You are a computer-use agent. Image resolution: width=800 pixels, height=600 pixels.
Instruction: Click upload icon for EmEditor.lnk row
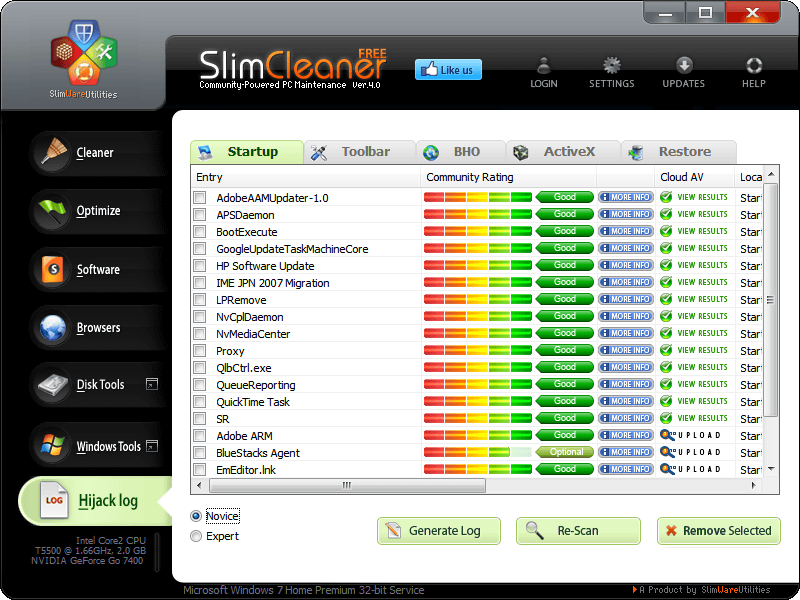coord(667,469)
